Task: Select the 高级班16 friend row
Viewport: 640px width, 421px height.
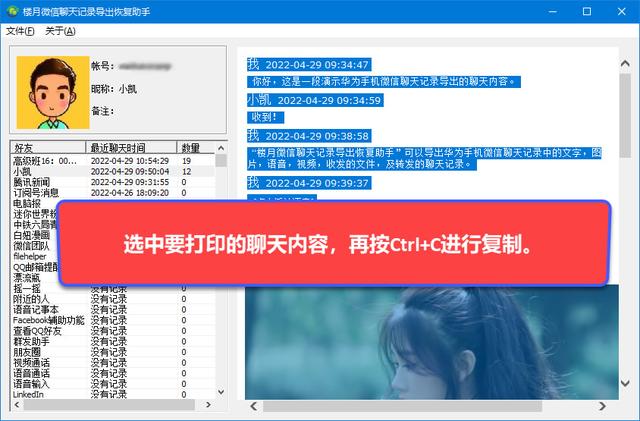Action: pyautogui.click(x=113, y=161)
